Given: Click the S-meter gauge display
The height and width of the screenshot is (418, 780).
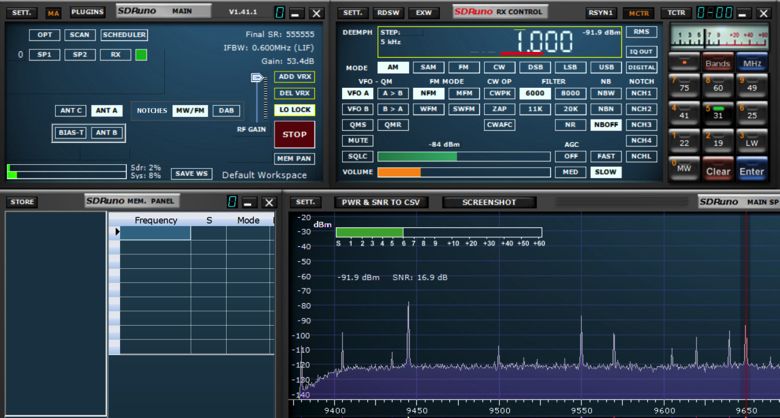Looking at the screenshot, I should 719,36.
